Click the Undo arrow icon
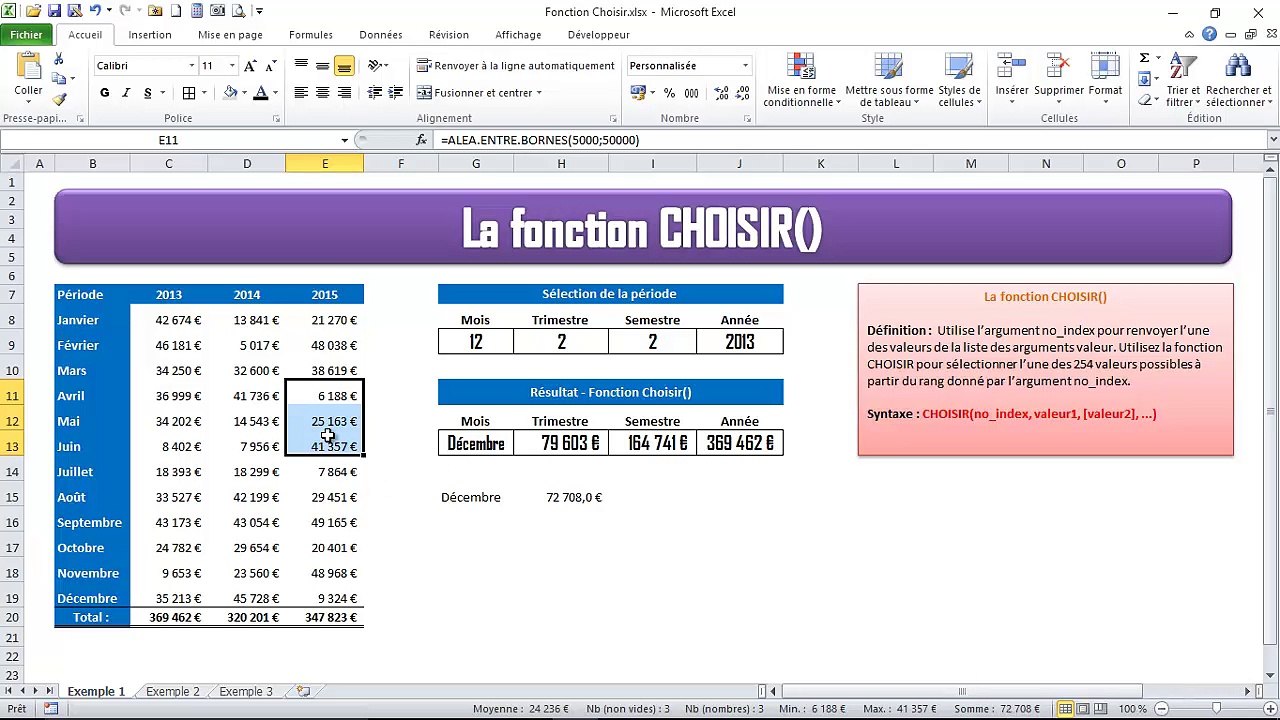Image resolution: width=1280 pixels, height=720 pixels. [94, 12]
